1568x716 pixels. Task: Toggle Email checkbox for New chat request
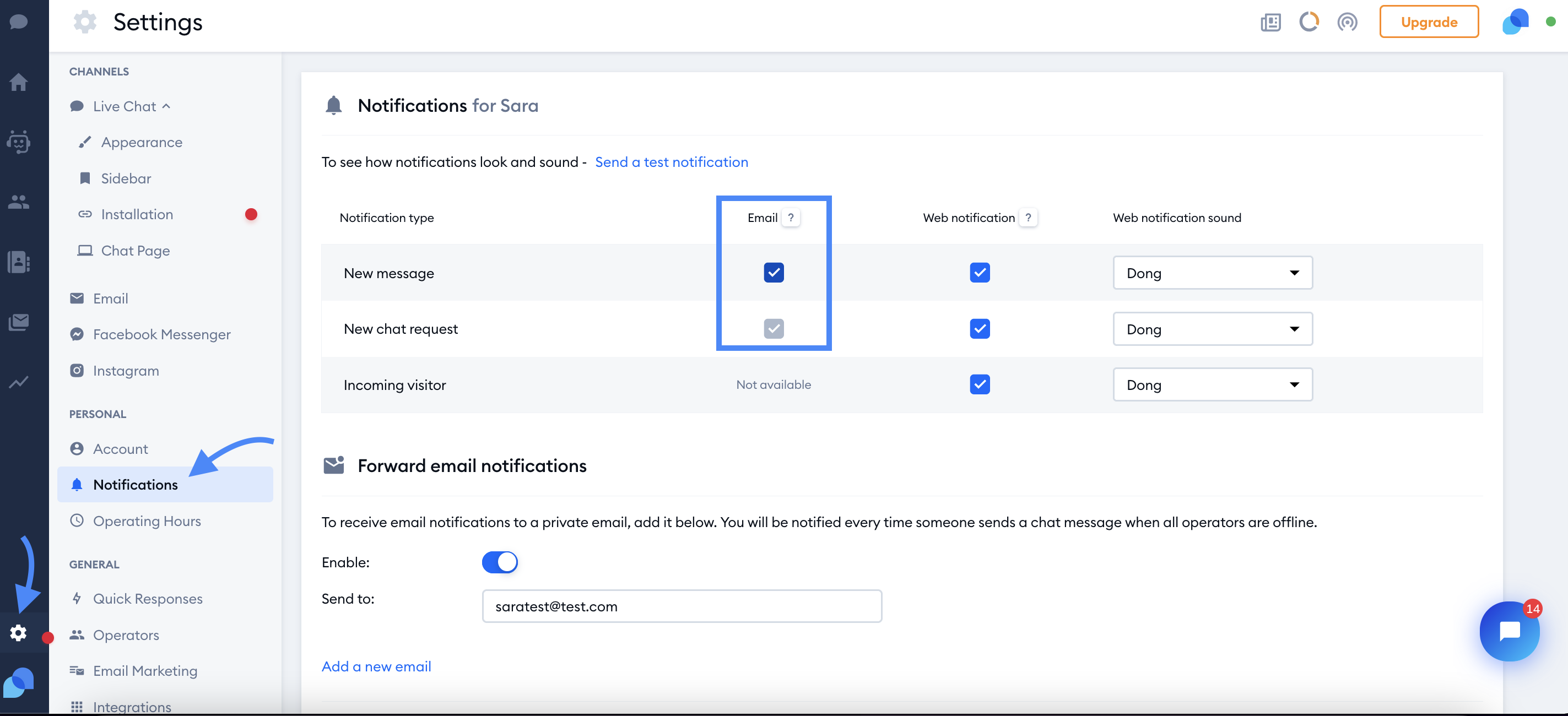(x=774, y=328)
